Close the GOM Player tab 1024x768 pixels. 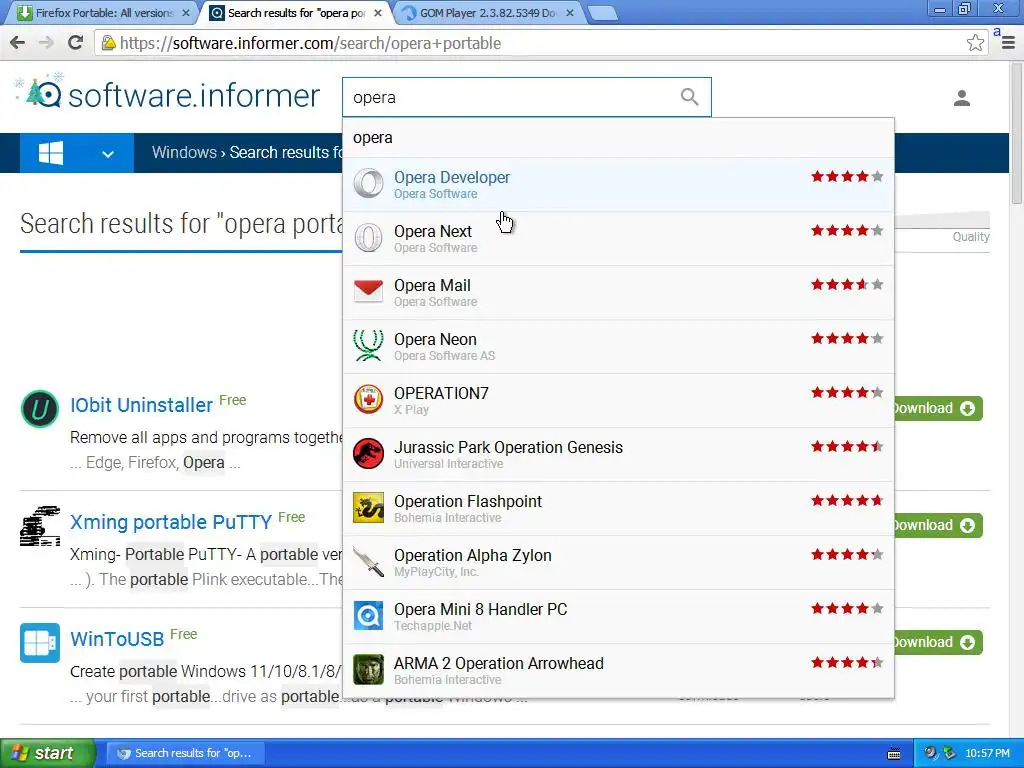point(570,13)
